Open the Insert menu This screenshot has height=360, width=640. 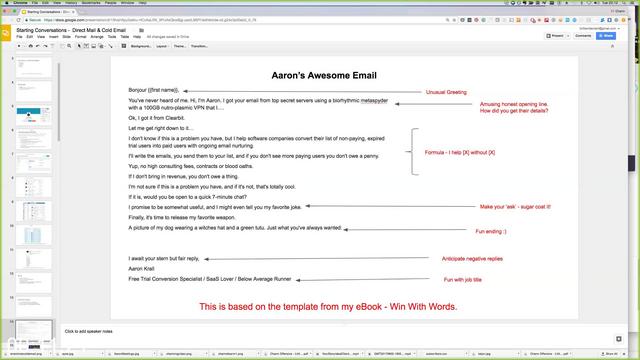coord(53,37)
